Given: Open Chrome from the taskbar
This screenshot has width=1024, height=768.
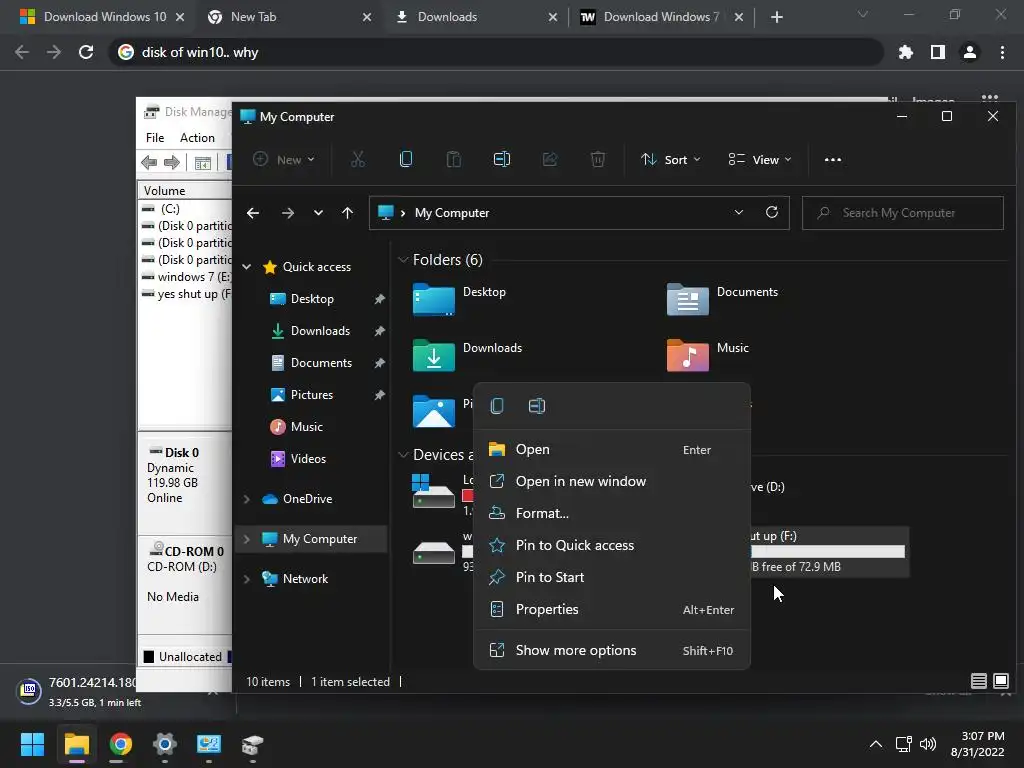Looking at the screenshot, I should pos(120,744).
